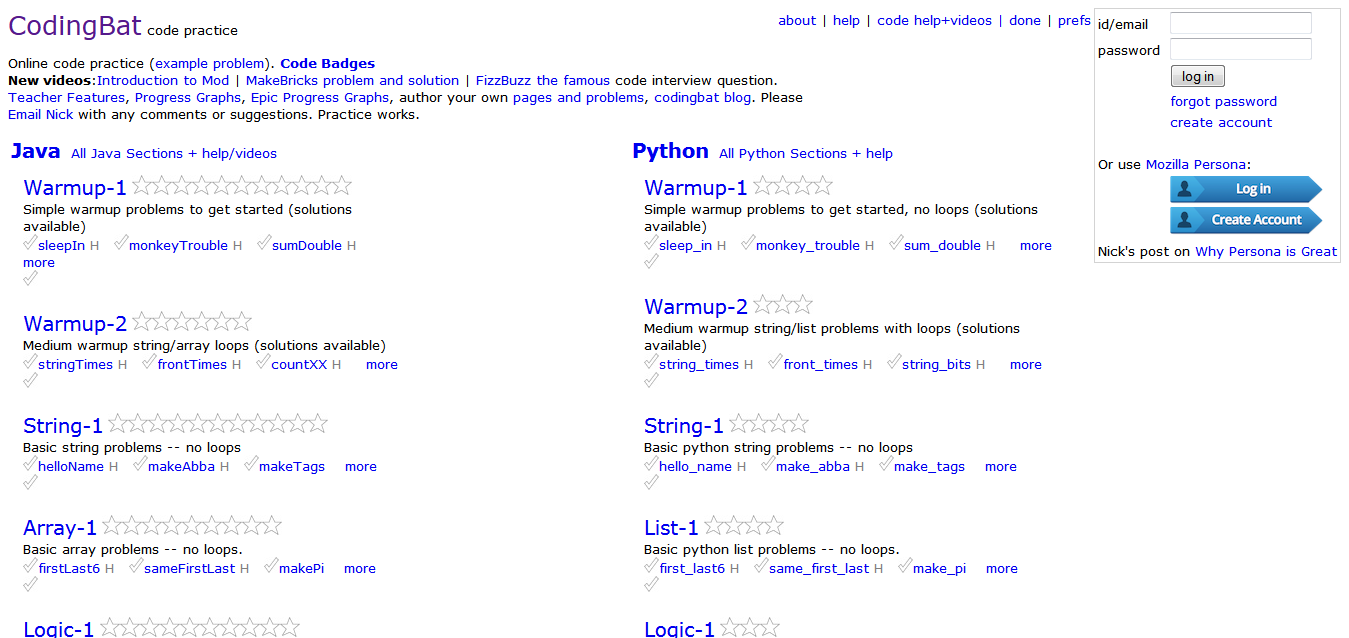Click the checkmark icon beside Java sleepIn
1349x638 pixels.
pyautogui.click(x=30, y=243)
